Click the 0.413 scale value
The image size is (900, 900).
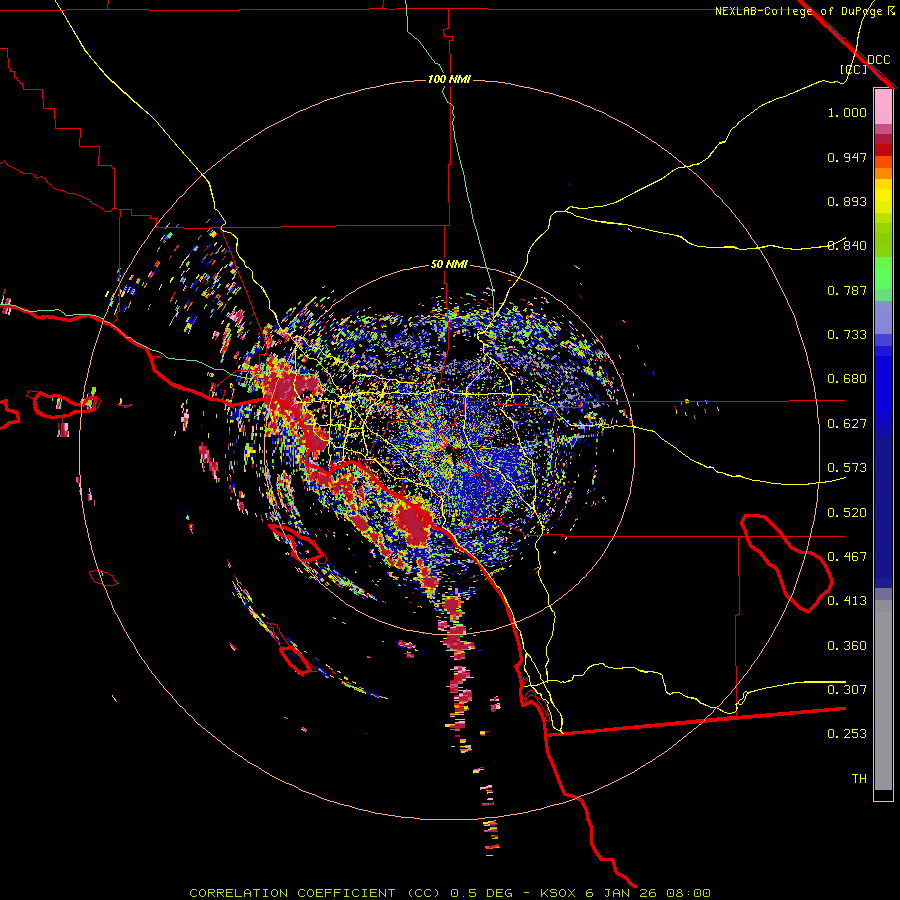pos(847,601)
